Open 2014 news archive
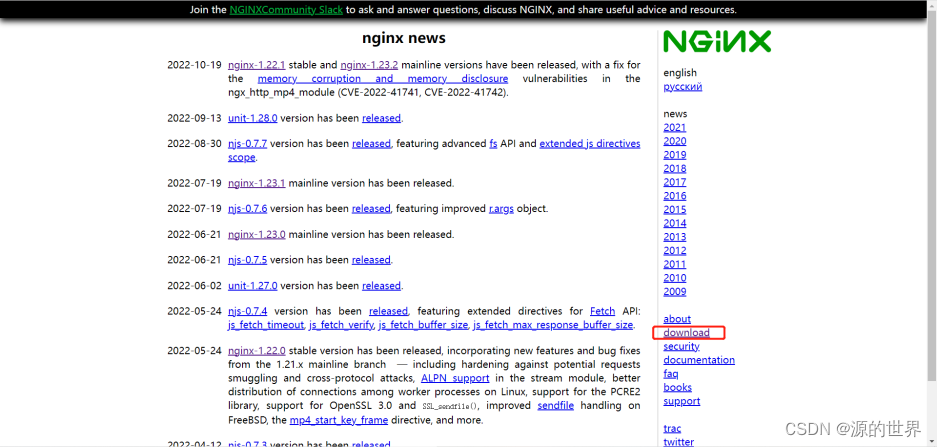This screenshot has width=937, height=447. click(675, 224)
